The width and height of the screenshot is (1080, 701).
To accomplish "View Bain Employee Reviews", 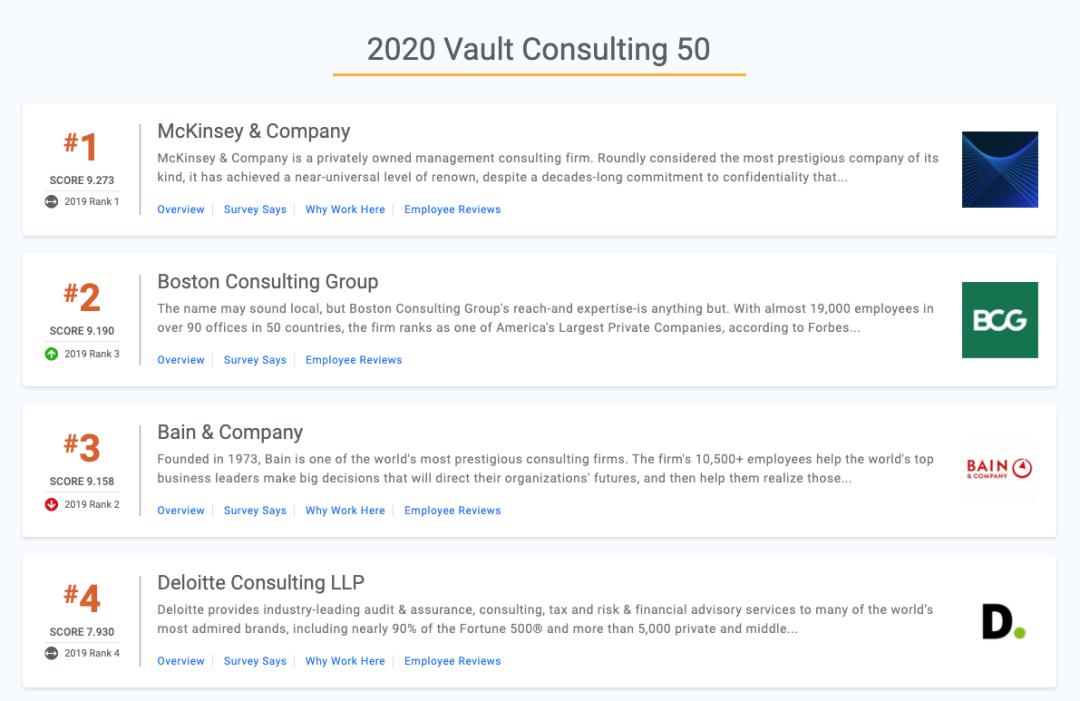I will point(453,510).
